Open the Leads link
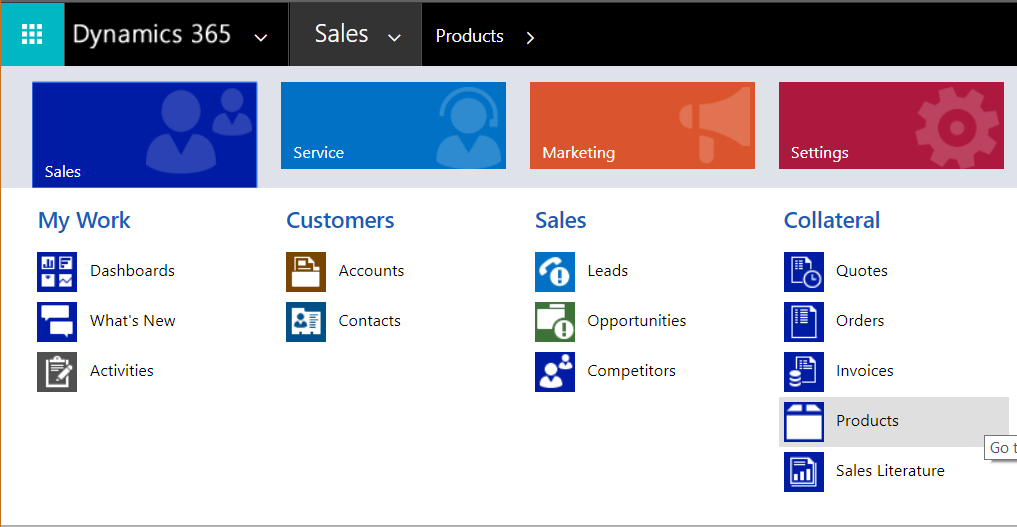Viewport: 1017px width, 527px height. pyautogui.click(x=608, y=270)
